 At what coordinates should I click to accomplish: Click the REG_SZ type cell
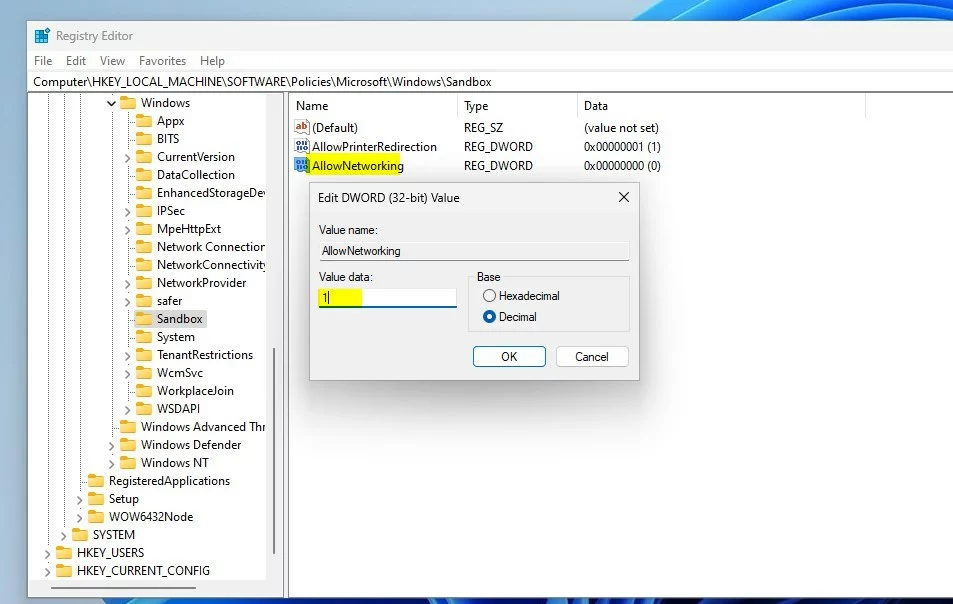pos(483,128)
